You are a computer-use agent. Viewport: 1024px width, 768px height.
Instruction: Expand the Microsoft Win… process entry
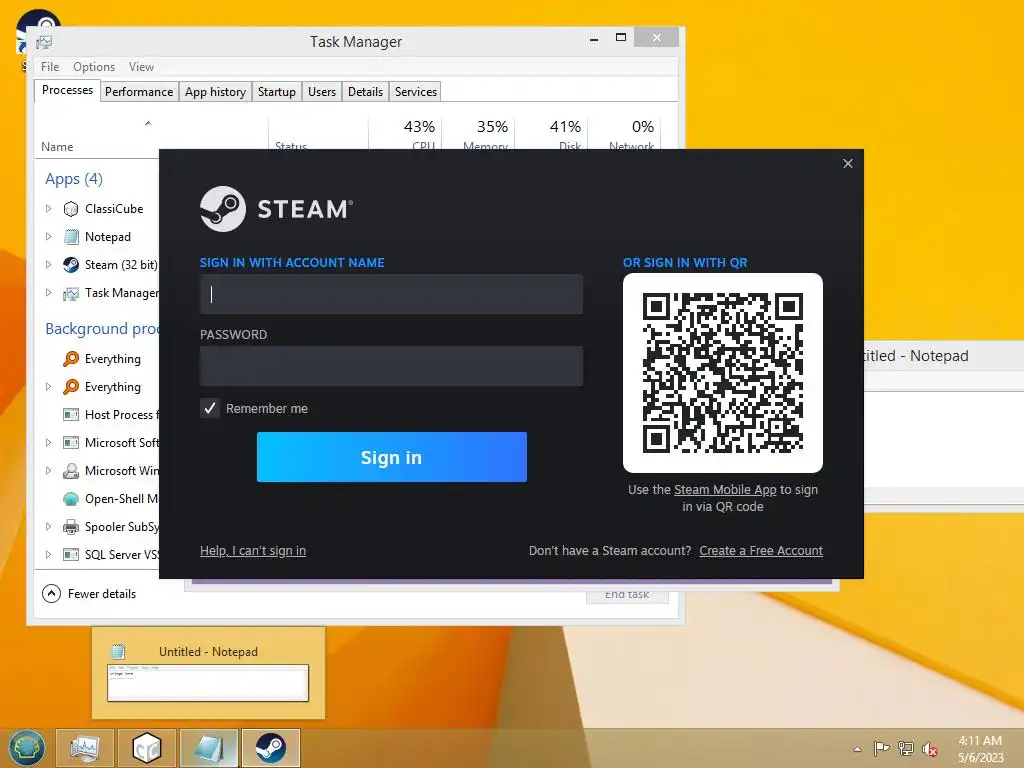point(48,470)
